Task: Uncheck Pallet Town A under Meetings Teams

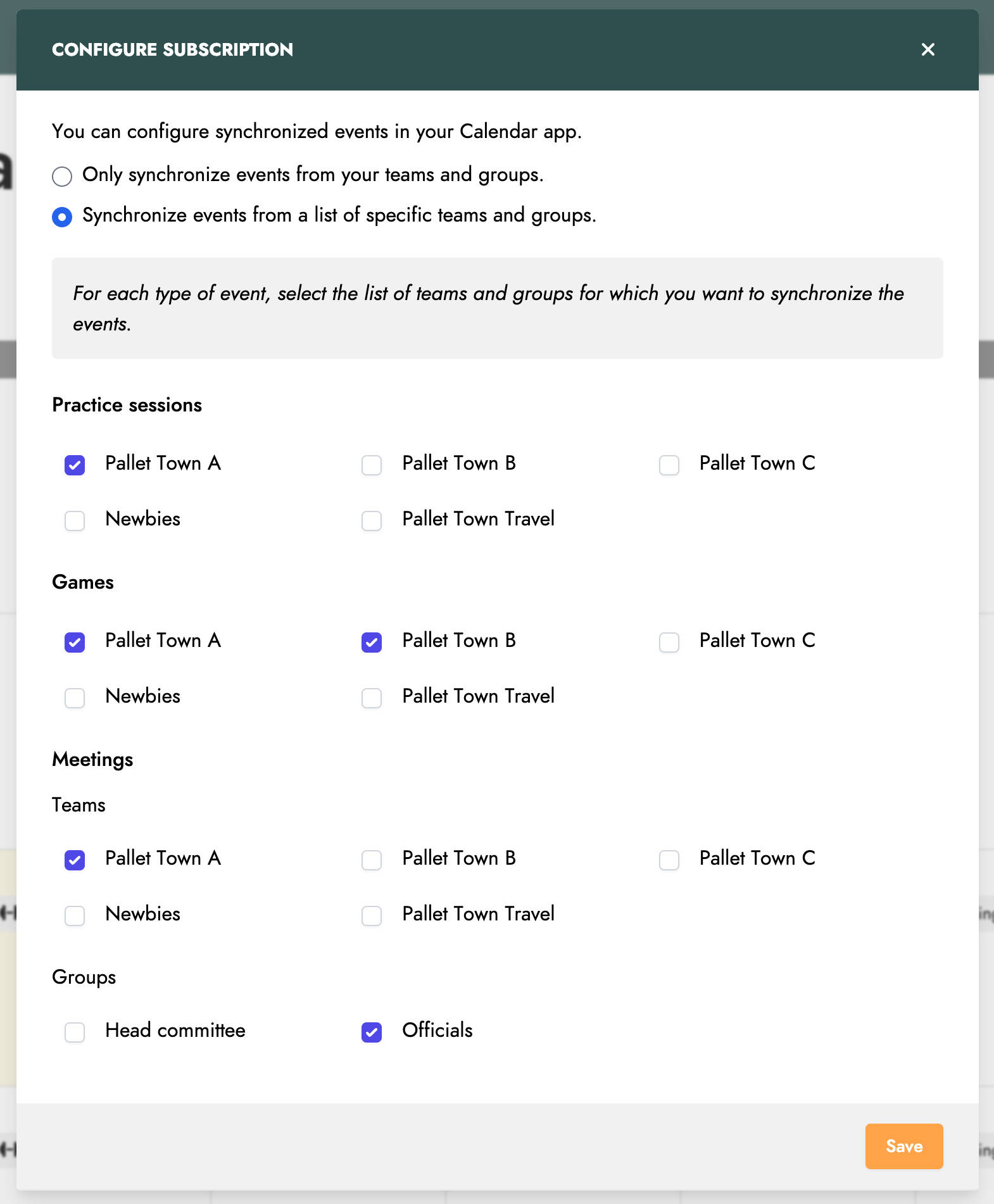Action: coord(75,860)
